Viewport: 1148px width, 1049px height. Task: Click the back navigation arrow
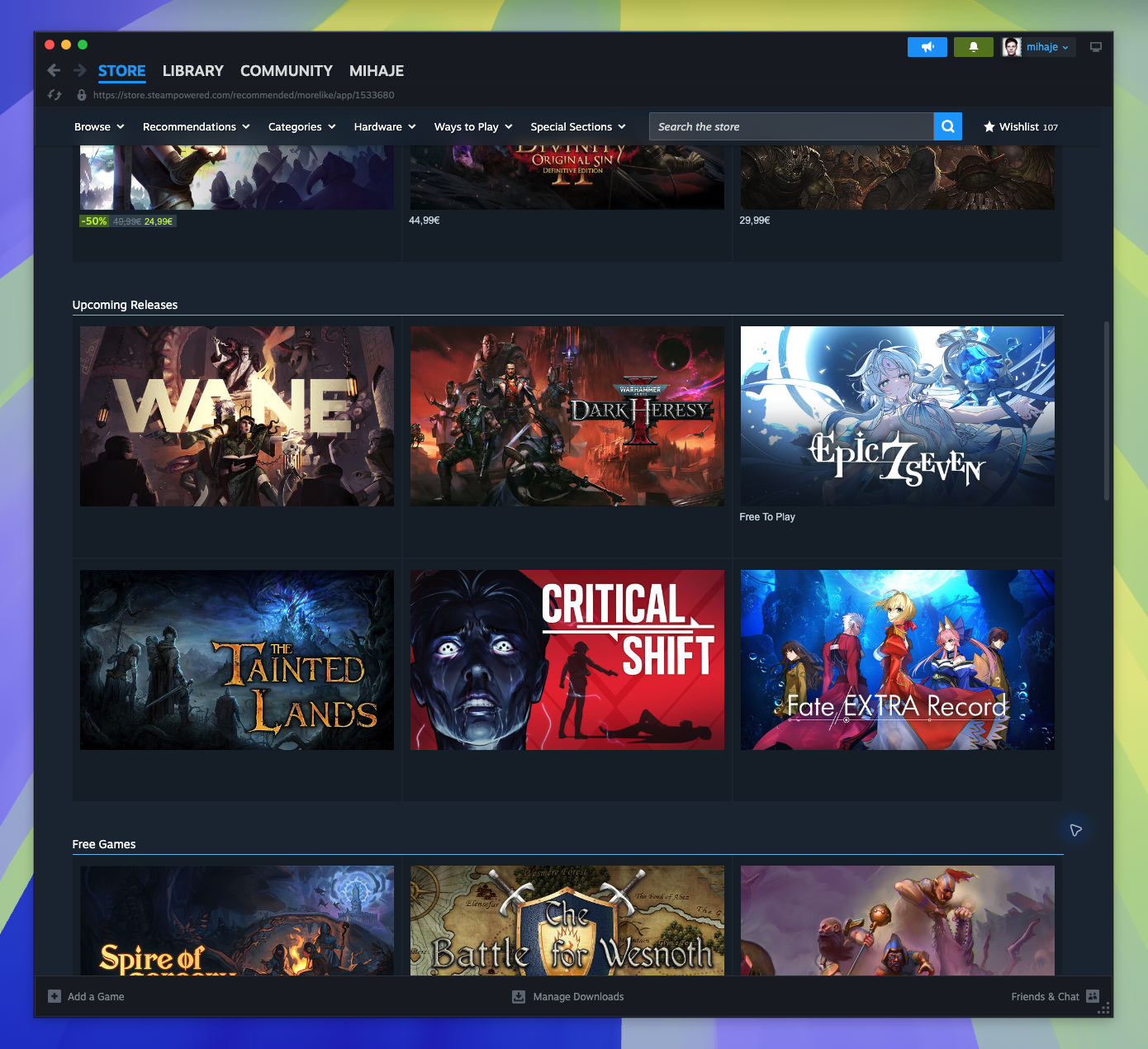[x=54, y=70]
